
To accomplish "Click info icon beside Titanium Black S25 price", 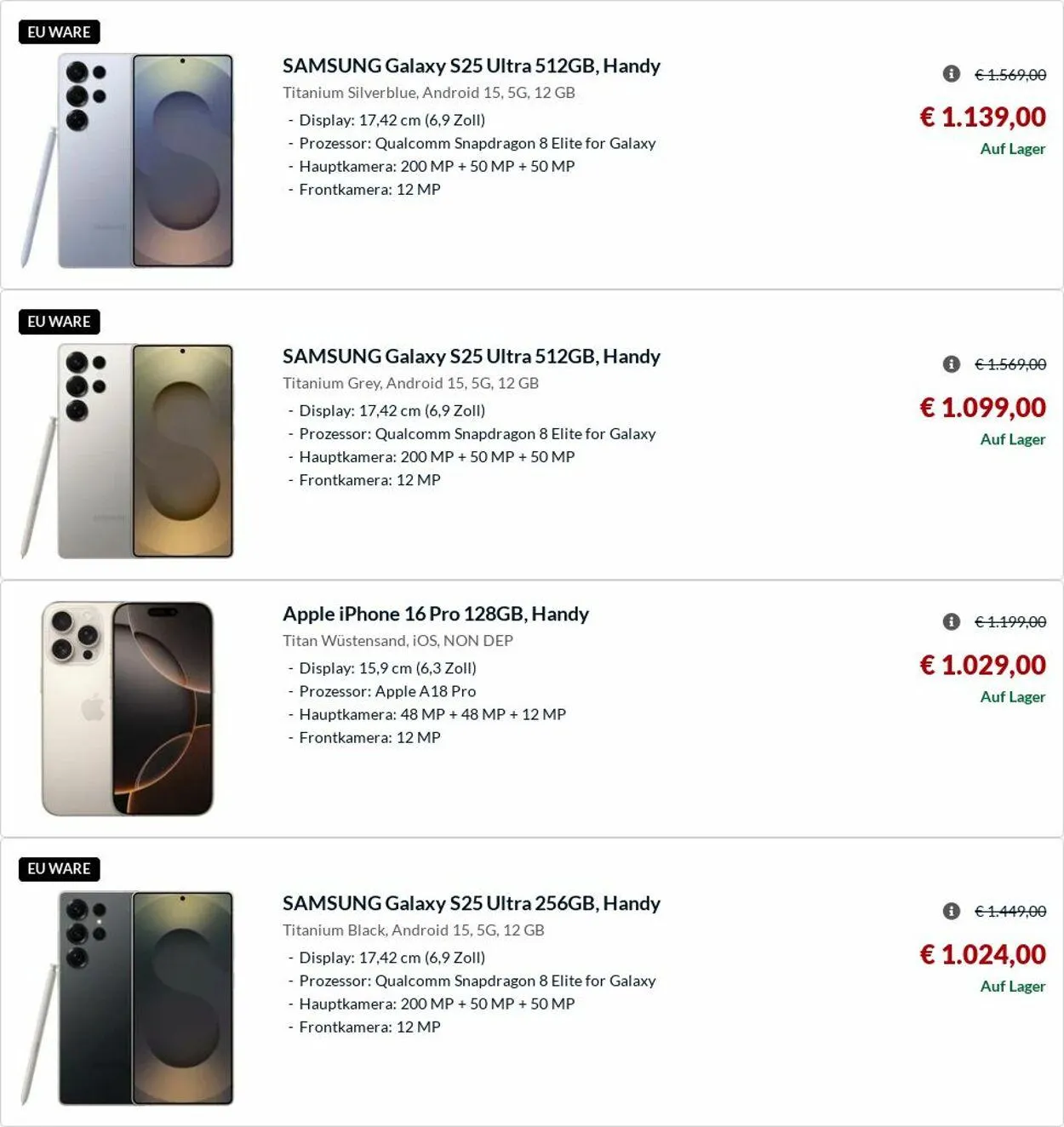I will [x=952, y=912].
